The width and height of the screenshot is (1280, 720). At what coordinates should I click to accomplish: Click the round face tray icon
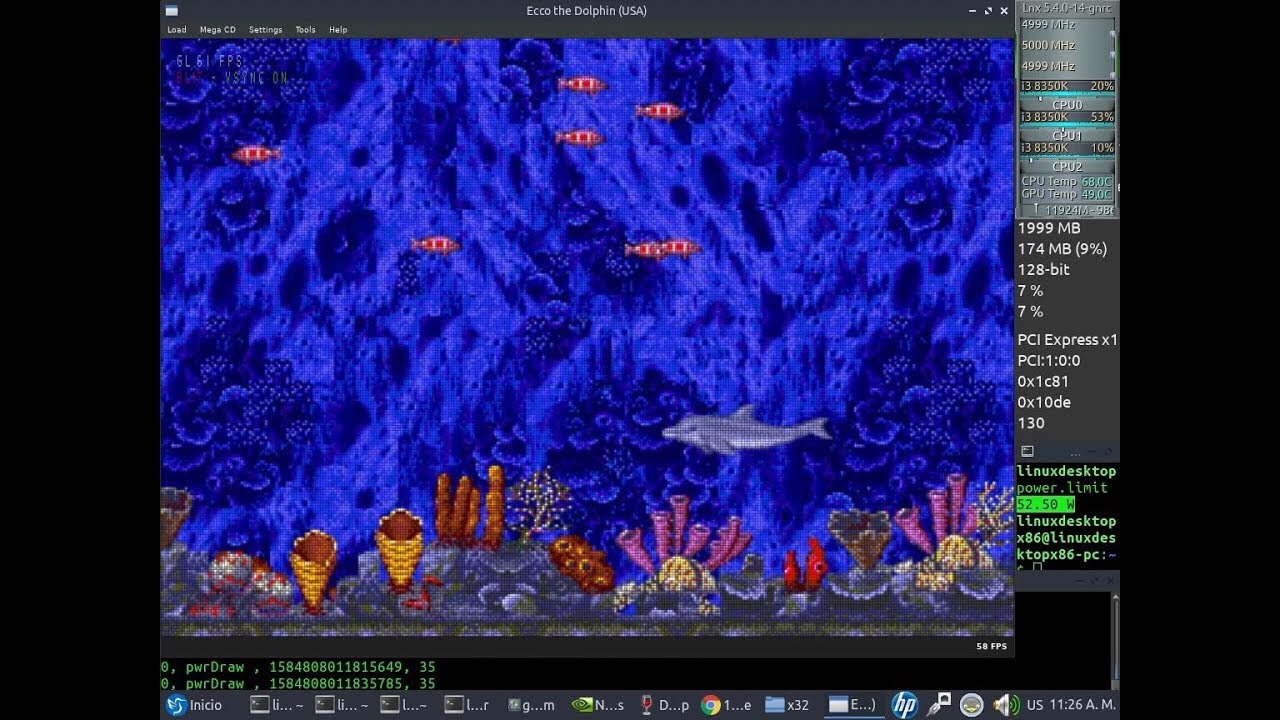coord(971,705)
